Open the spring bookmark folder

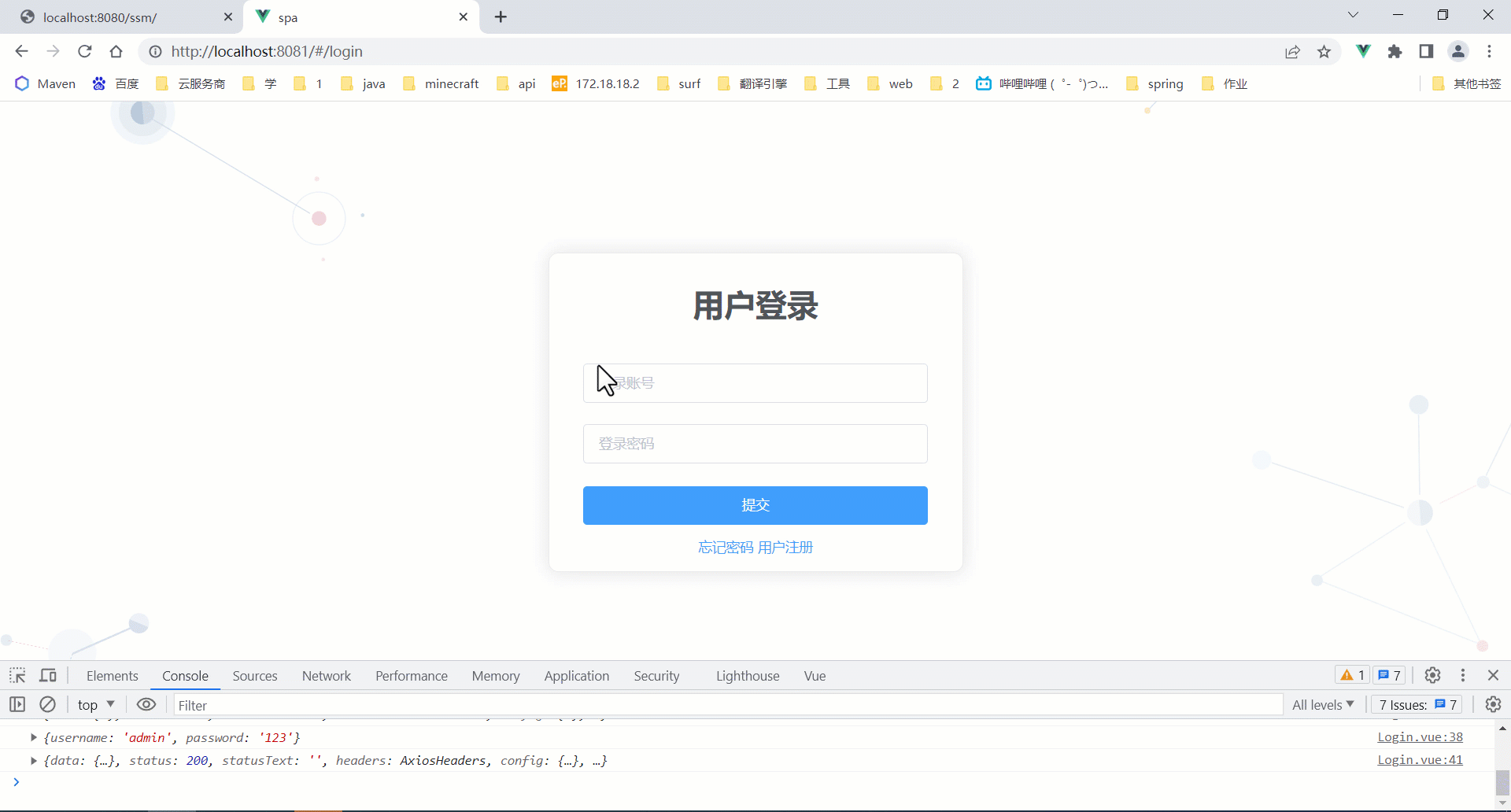tap(1154, 83)
